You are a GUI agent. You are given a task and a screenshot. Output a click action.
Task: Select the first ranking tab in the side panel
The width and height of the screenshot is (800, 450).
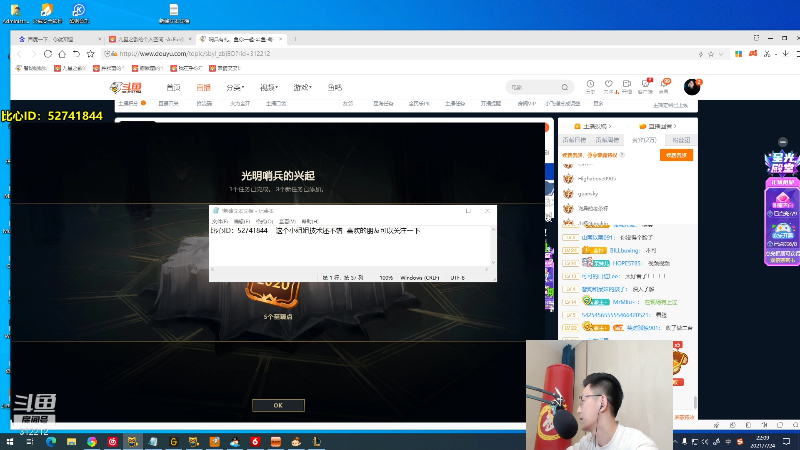point(574,140)
